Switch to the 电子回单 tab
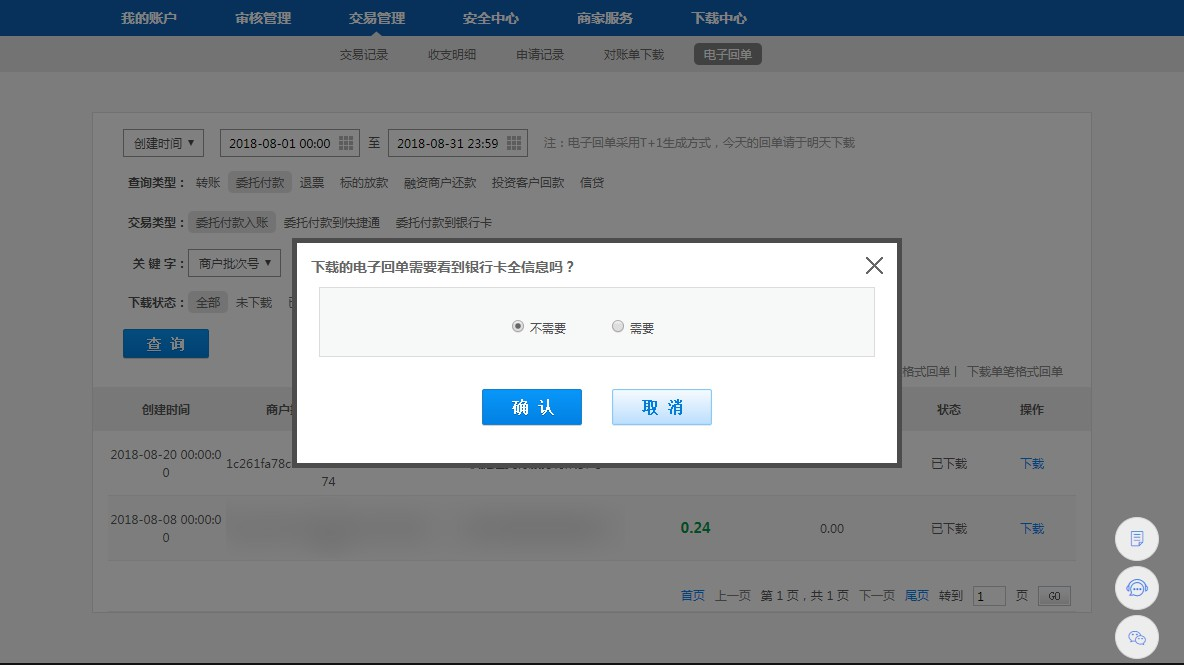This screenshot has width=1184, height=665. tap(727, 54)
